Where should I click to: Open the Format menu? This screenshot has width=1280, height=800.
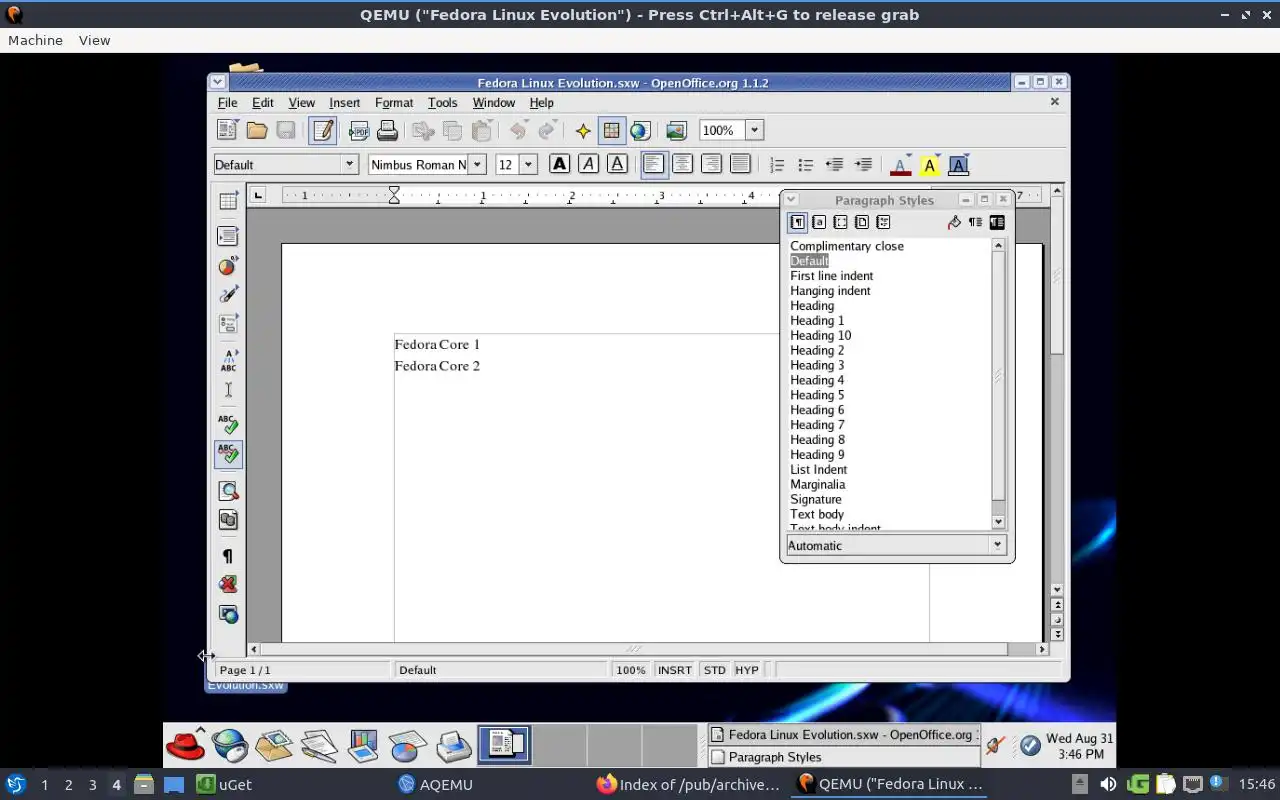(x=394, y=102)
